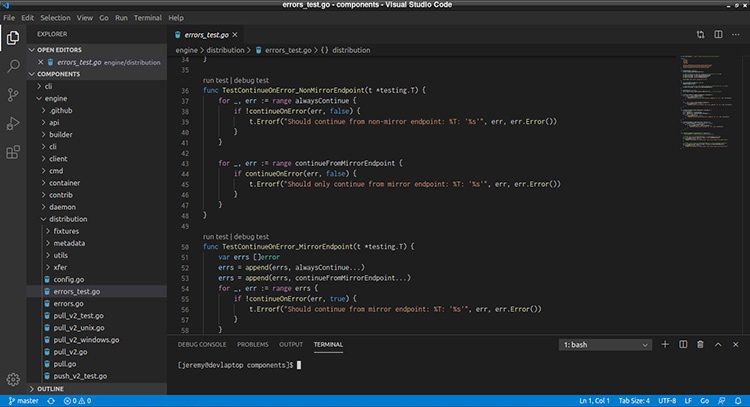Maximize the panel with the chevron-up icon
Viewport: 750px width, 407px height.
point(718,345)
